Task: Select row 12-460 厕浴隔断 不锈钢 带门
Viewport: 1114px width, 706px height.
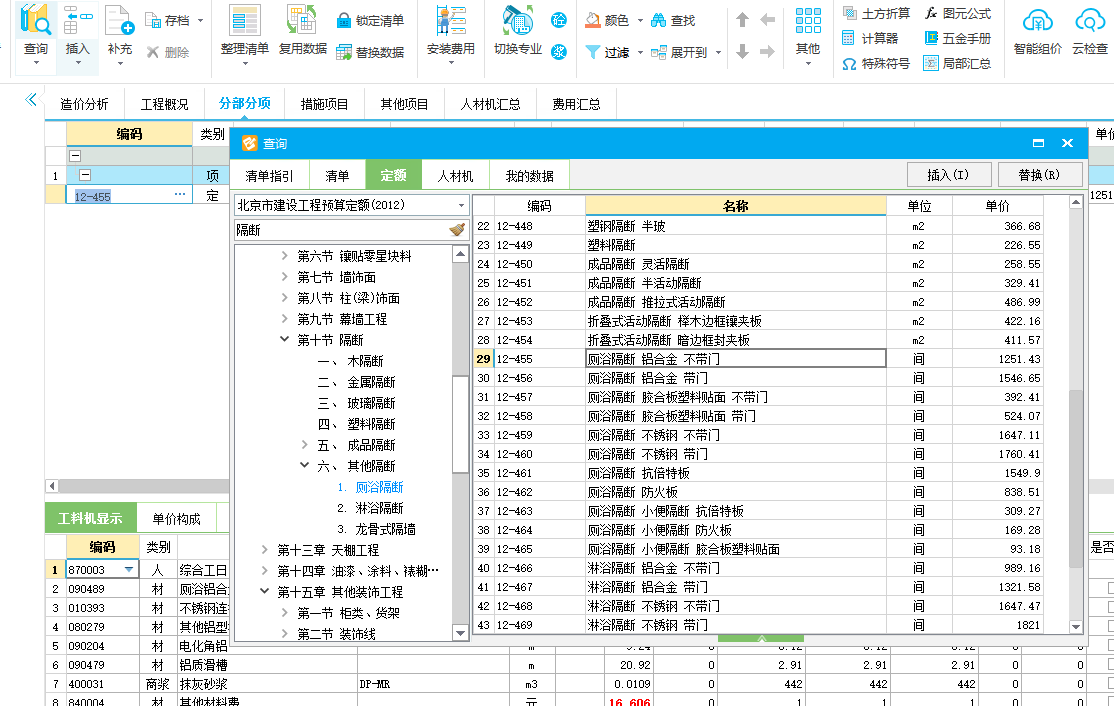Action: tap(758, 454)
